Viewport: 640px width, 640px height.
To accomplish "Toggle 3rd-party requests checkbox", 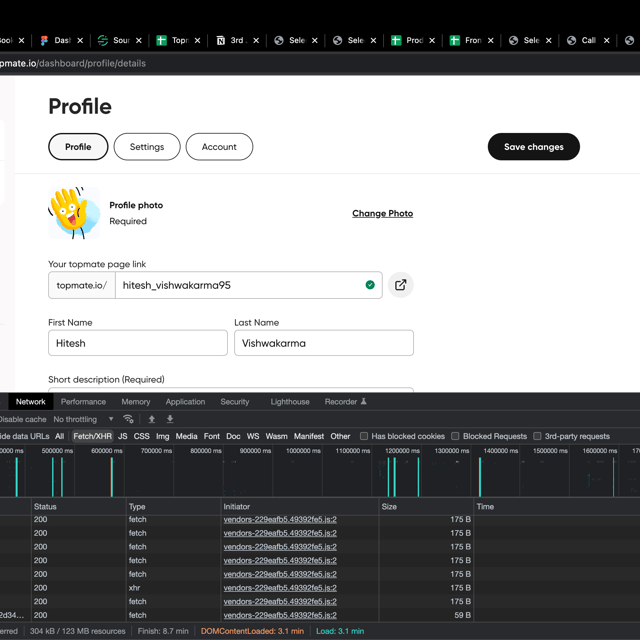I will tap(538, 436).
